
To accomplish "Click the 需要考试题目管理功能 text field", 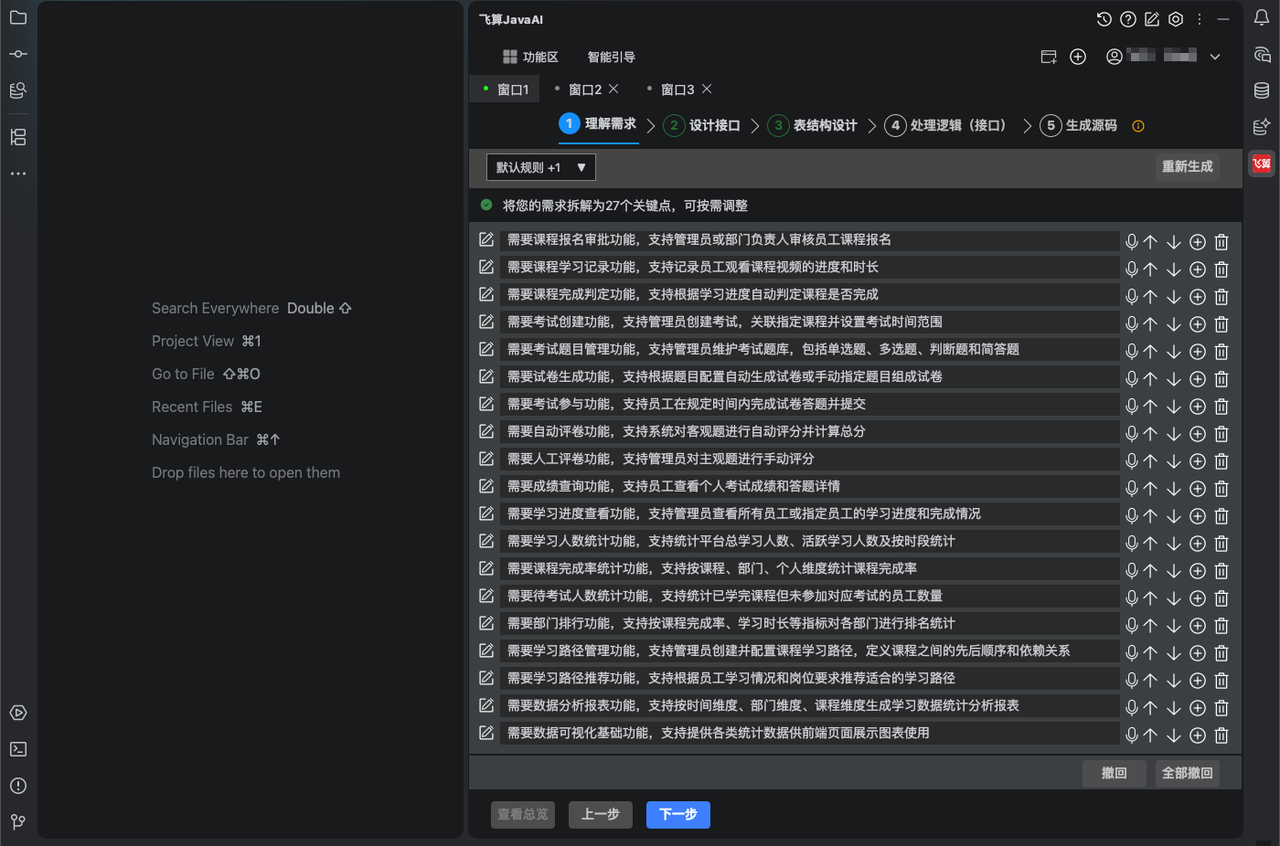I will (810, 349).
